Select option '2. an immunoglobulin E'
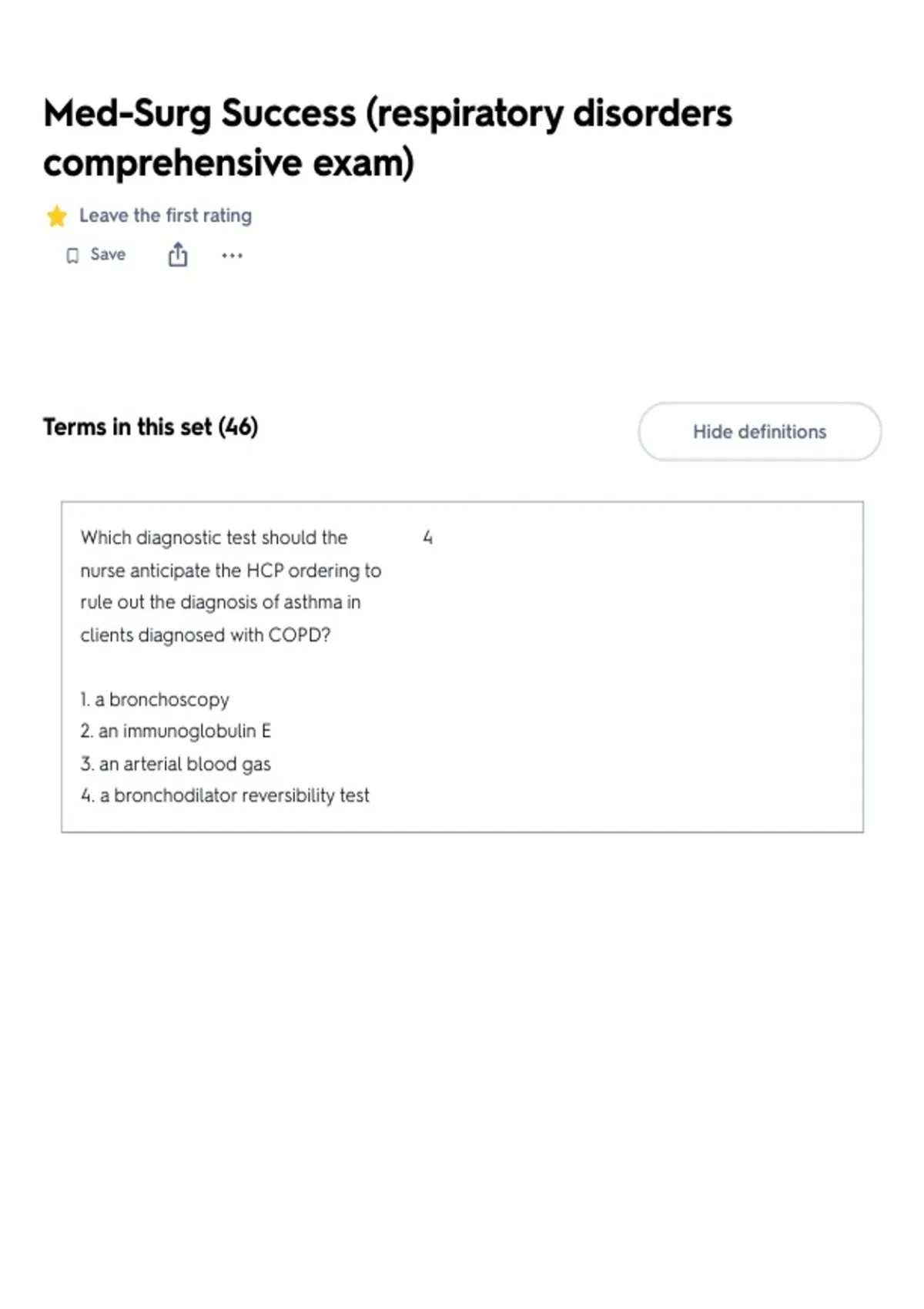The width and height of the screenshot is (924, 1309). point(176,731)
